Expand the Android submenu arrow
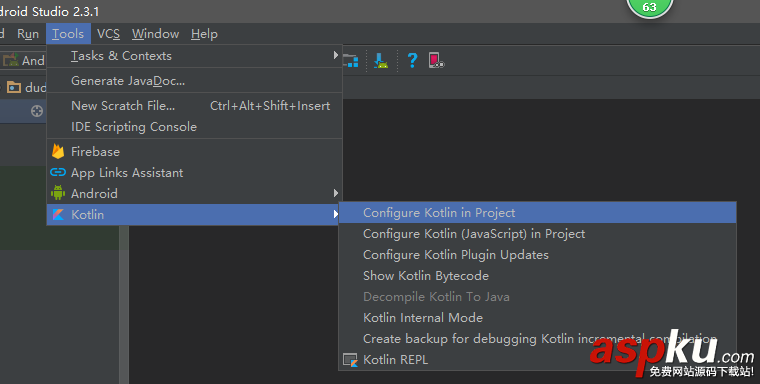Image resolution: width=760 pixels, height=384 pixels. (x=335, y=193)
